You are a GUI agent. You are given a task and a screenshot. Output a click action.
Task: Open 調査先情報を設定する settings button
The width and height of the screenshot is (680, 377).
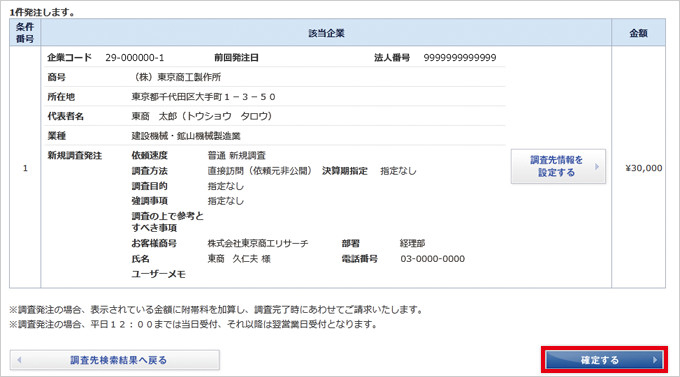[558, 166]
